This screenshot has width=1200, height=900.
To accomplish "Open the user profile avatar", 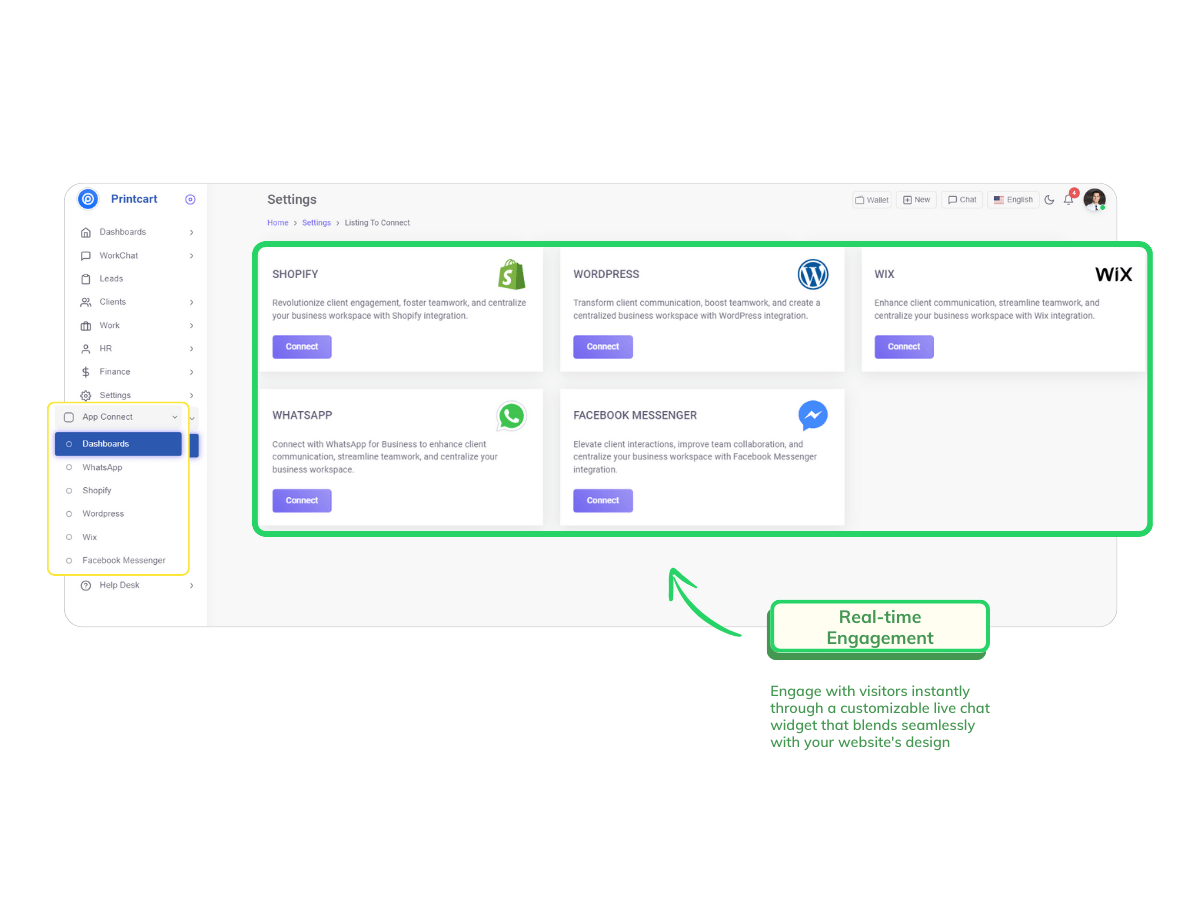I will pos(1095,199).
